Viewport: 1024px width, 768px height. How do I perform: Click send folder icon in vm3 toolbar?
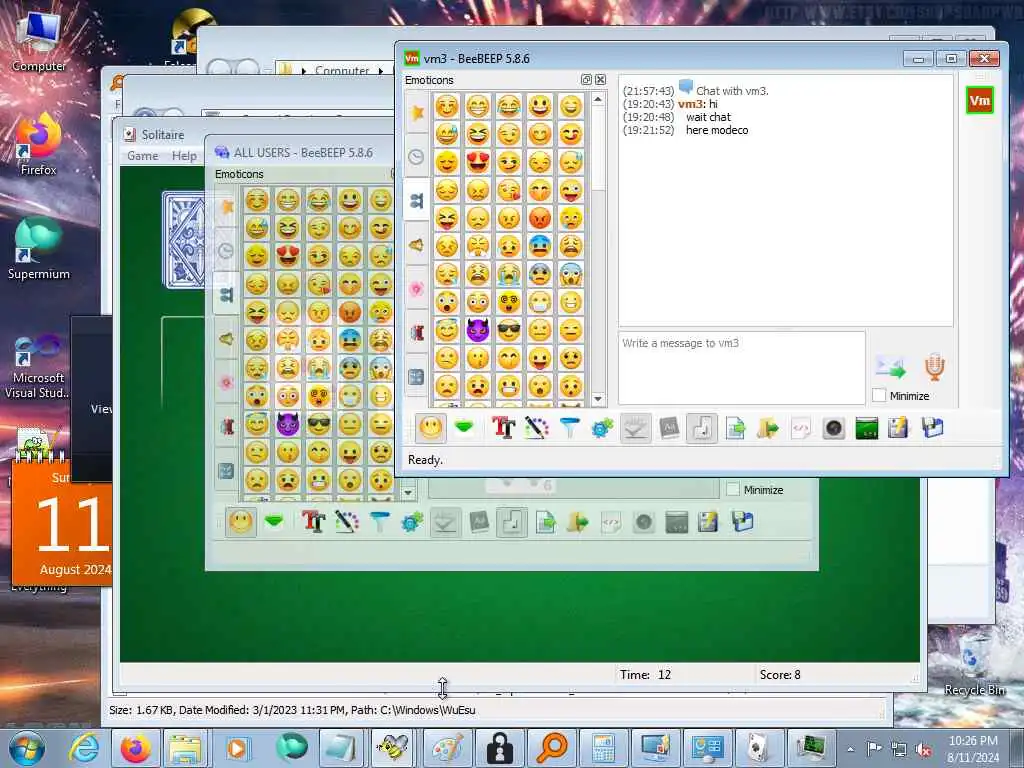tap(768, 428)
